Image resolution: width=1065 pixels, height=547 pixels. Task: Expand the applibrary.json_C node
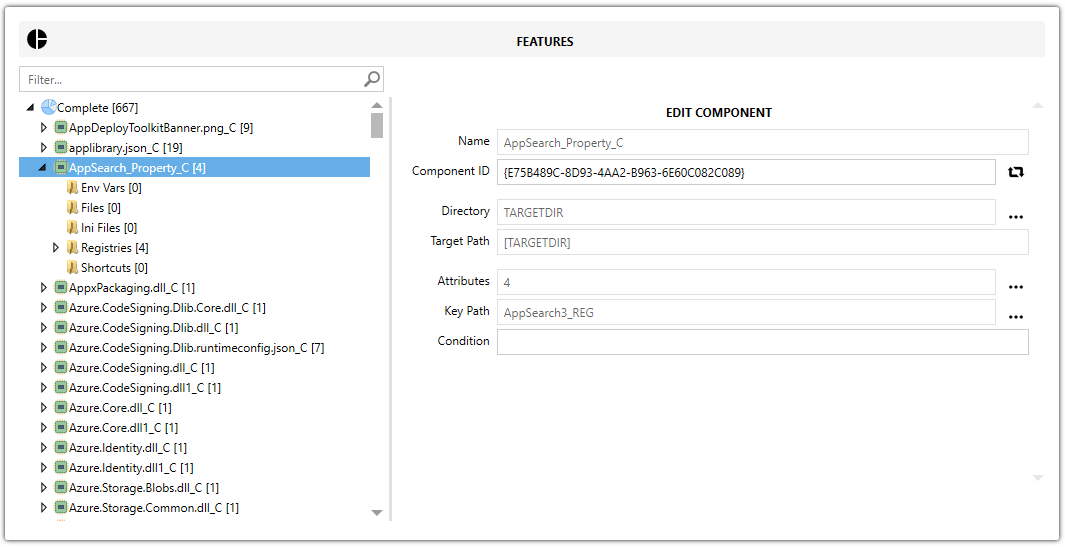(43, 147)
